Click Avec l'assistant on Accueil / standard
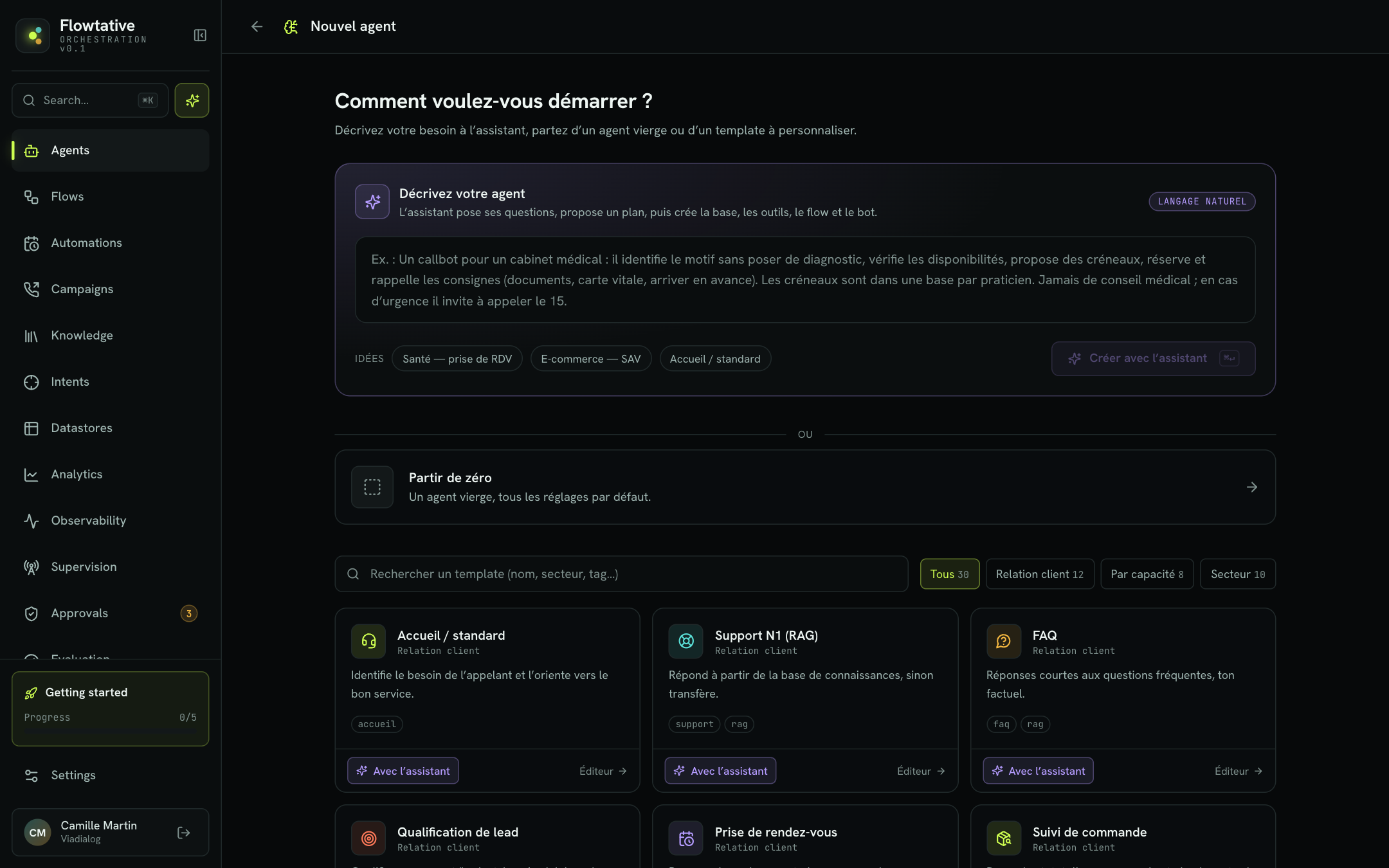1389x868 pixels. point(403,771)
